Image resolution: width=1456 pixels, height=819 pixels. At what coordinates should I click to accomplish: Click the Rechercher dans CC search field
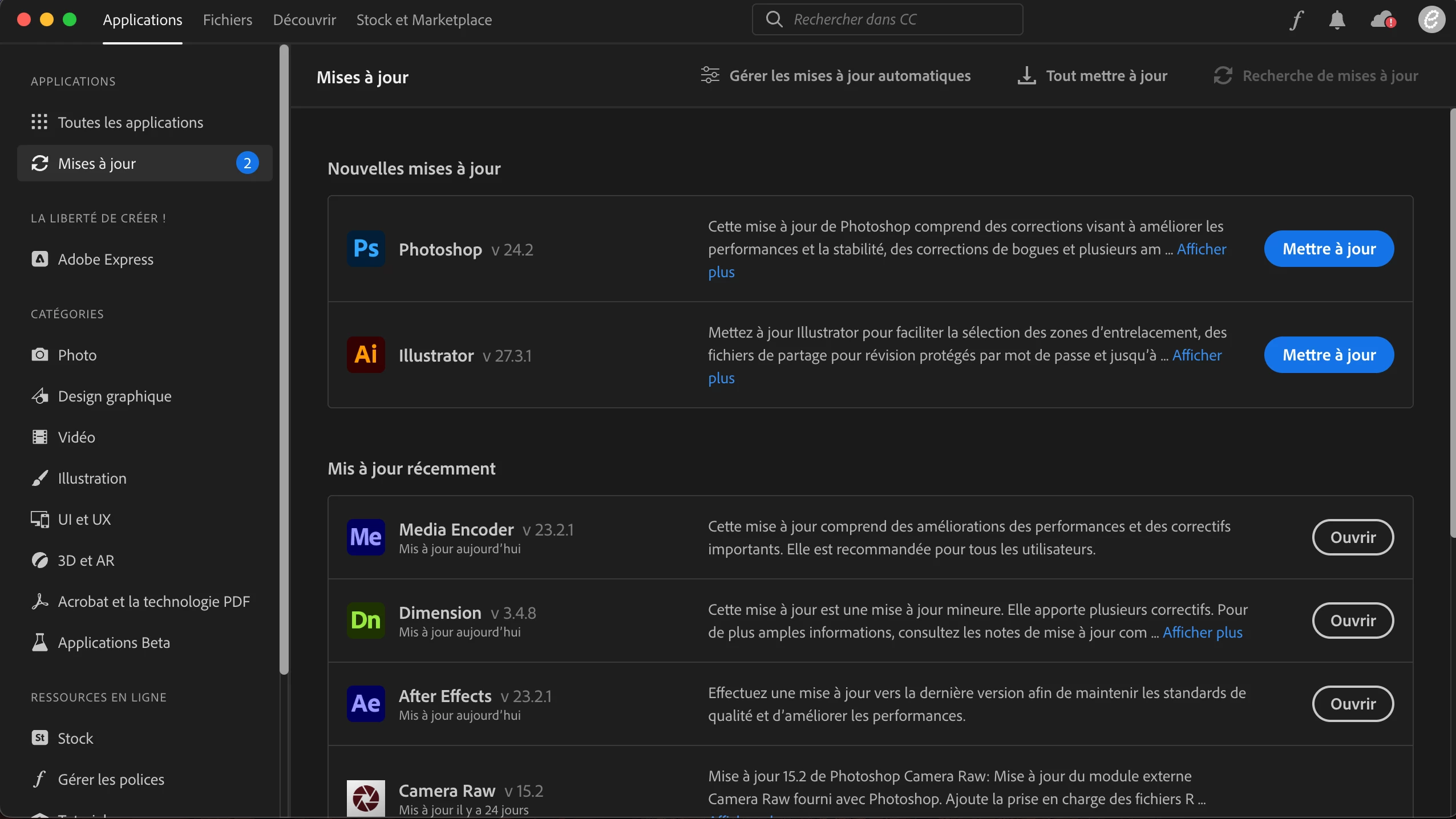(887, 20)
